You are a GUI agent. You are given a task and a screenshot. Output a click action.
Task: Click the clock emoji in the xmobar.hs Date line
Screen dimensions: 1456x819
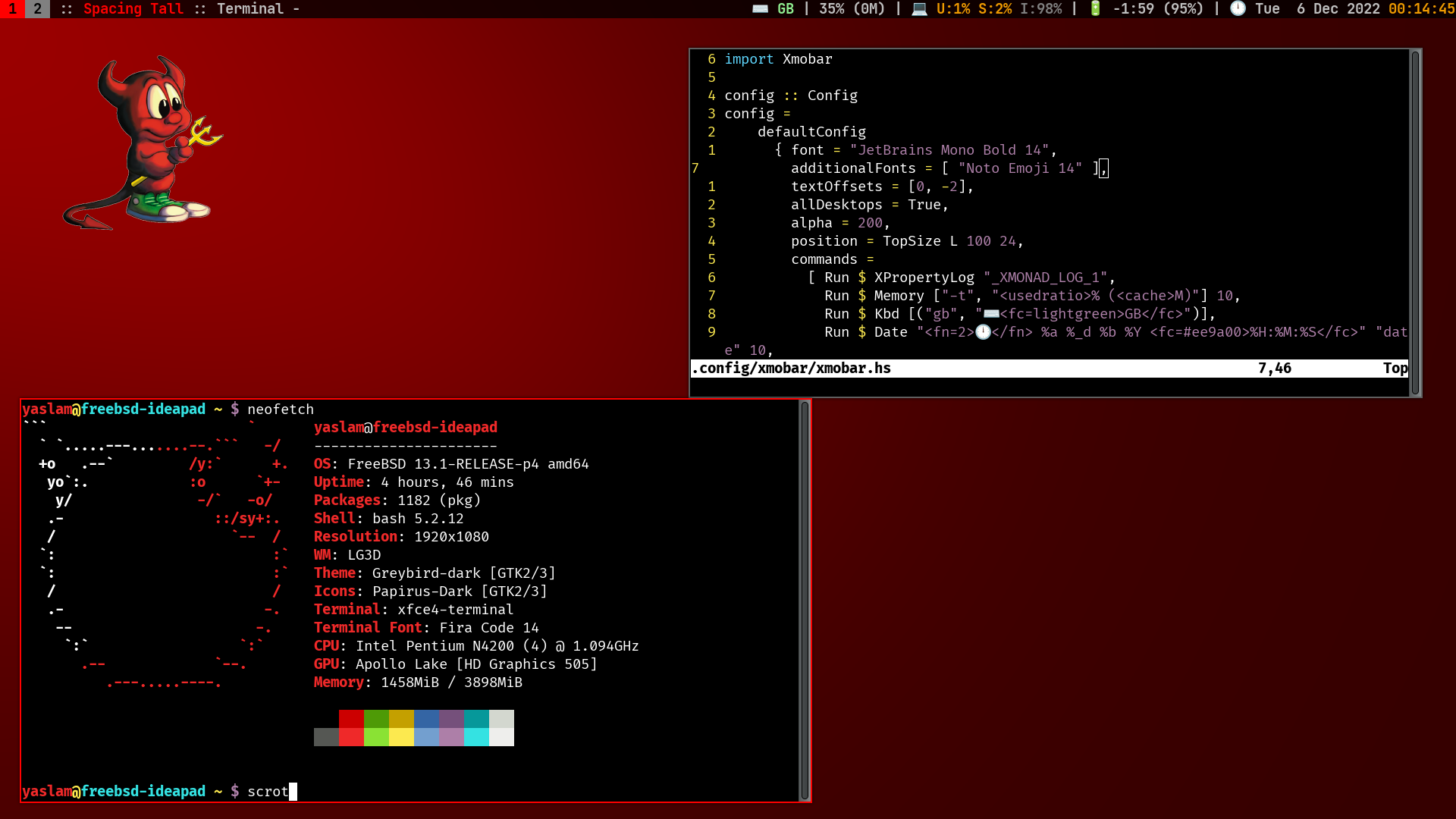click(983, 332)
